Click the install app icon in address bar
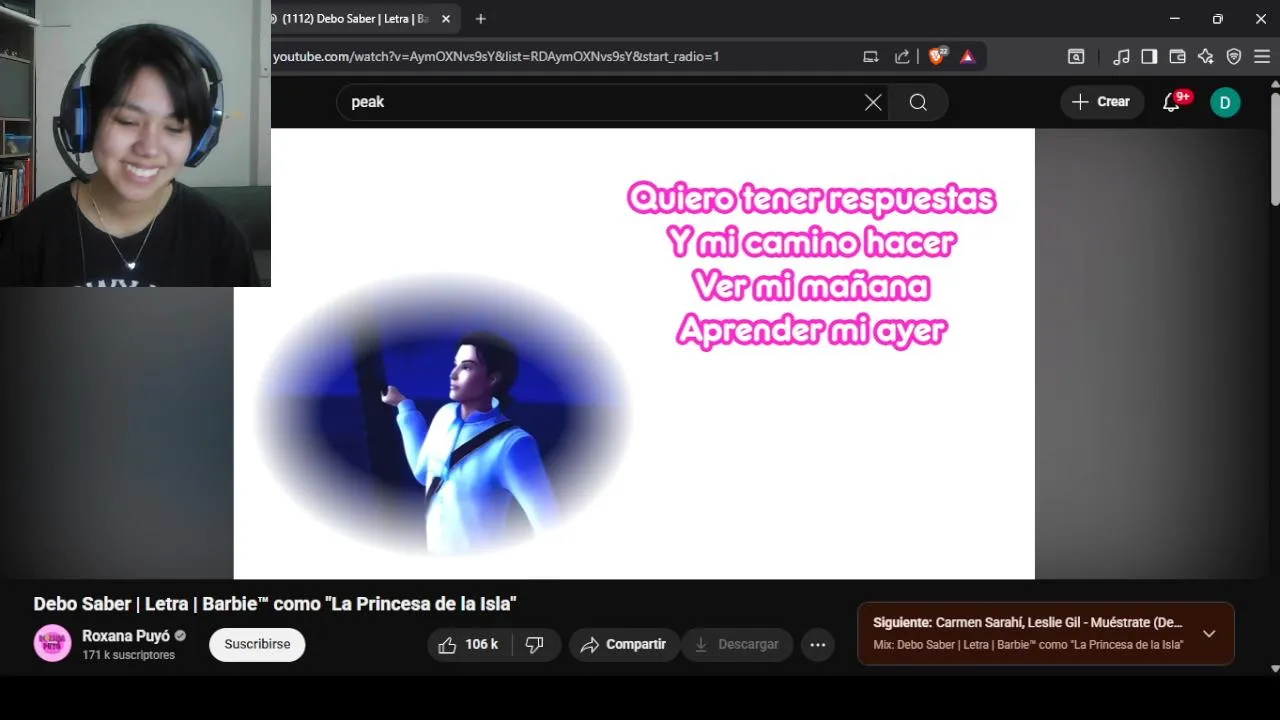This screenshot has width=1280, height=720. [x=871, y=56]
